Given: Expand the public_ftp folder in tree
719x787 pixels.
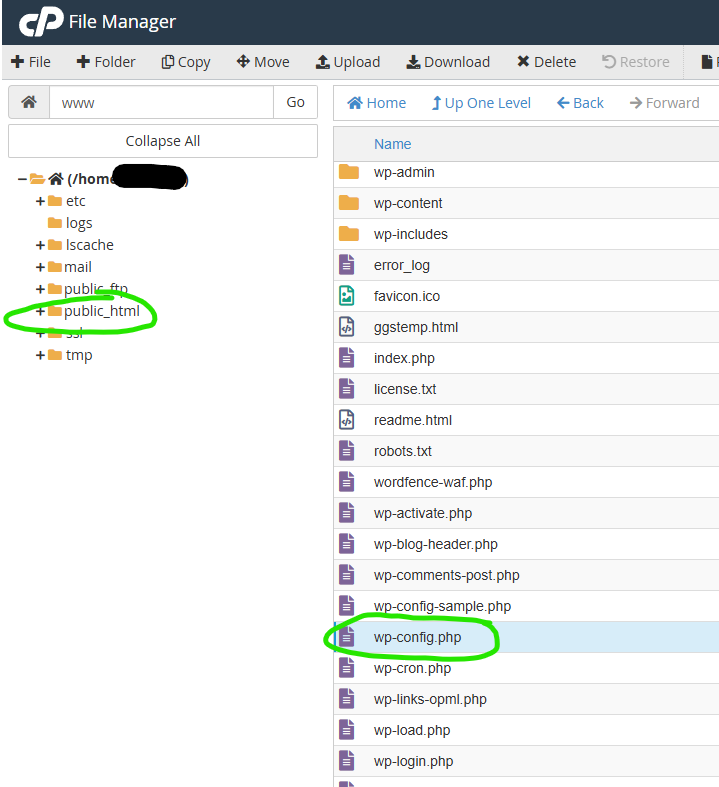Looking at the screenshot, I should pyautogui.click(x=40, y=290).
